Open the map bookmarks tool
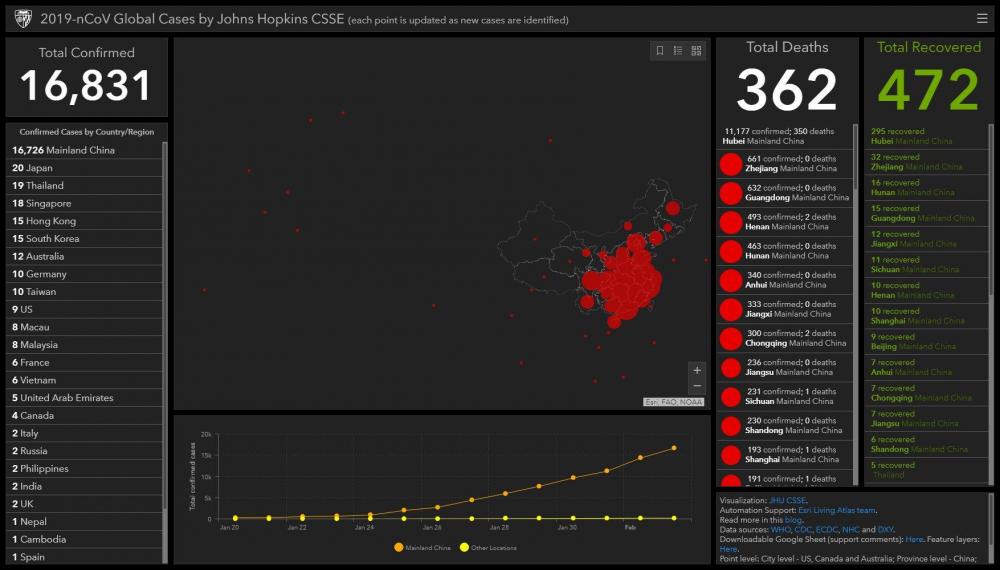Image resolution: width=1000 pixels, height=570 pixels. pos(659,51)
